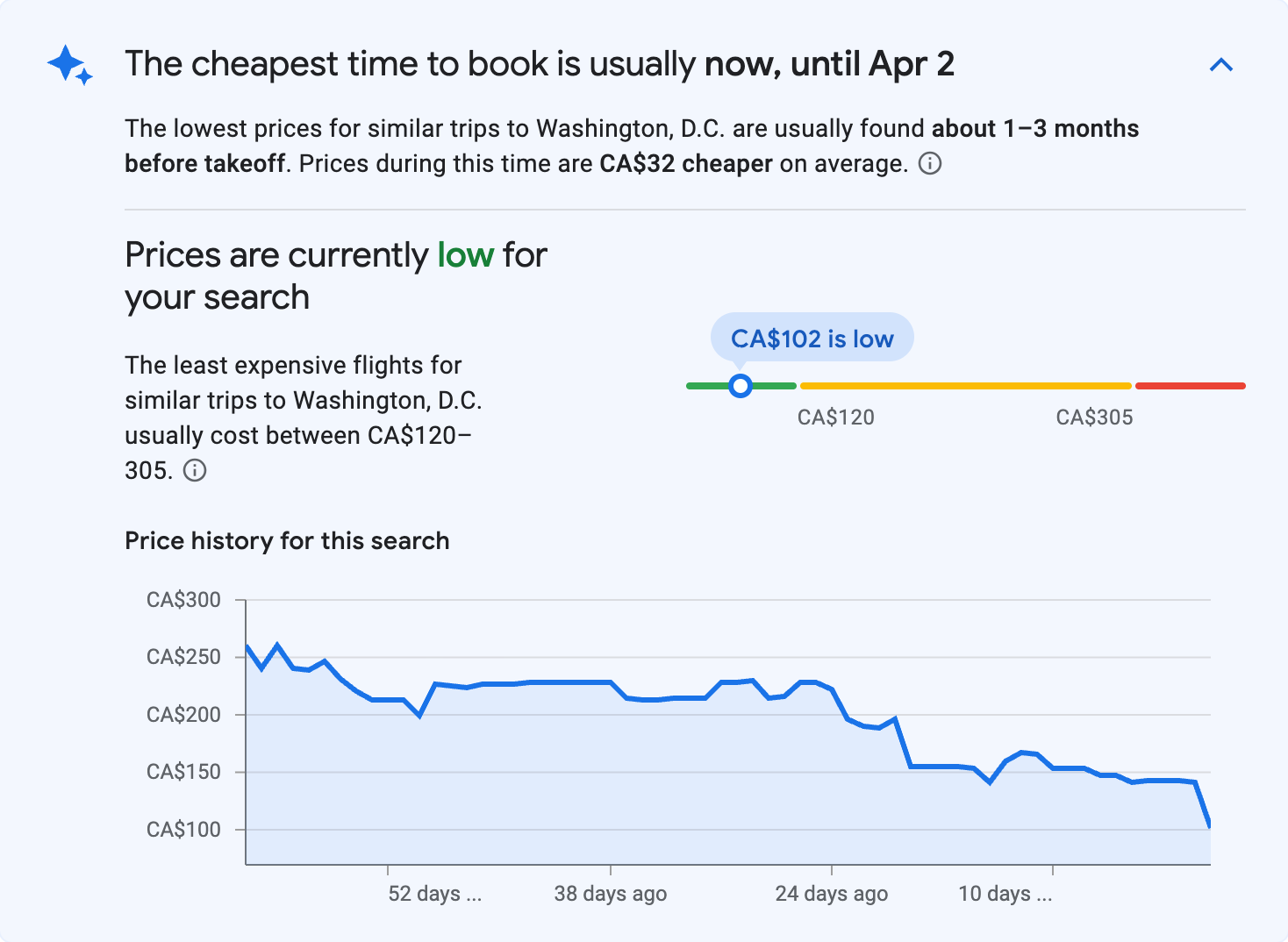Click the yellow typical-price segment

pos(965,385)
